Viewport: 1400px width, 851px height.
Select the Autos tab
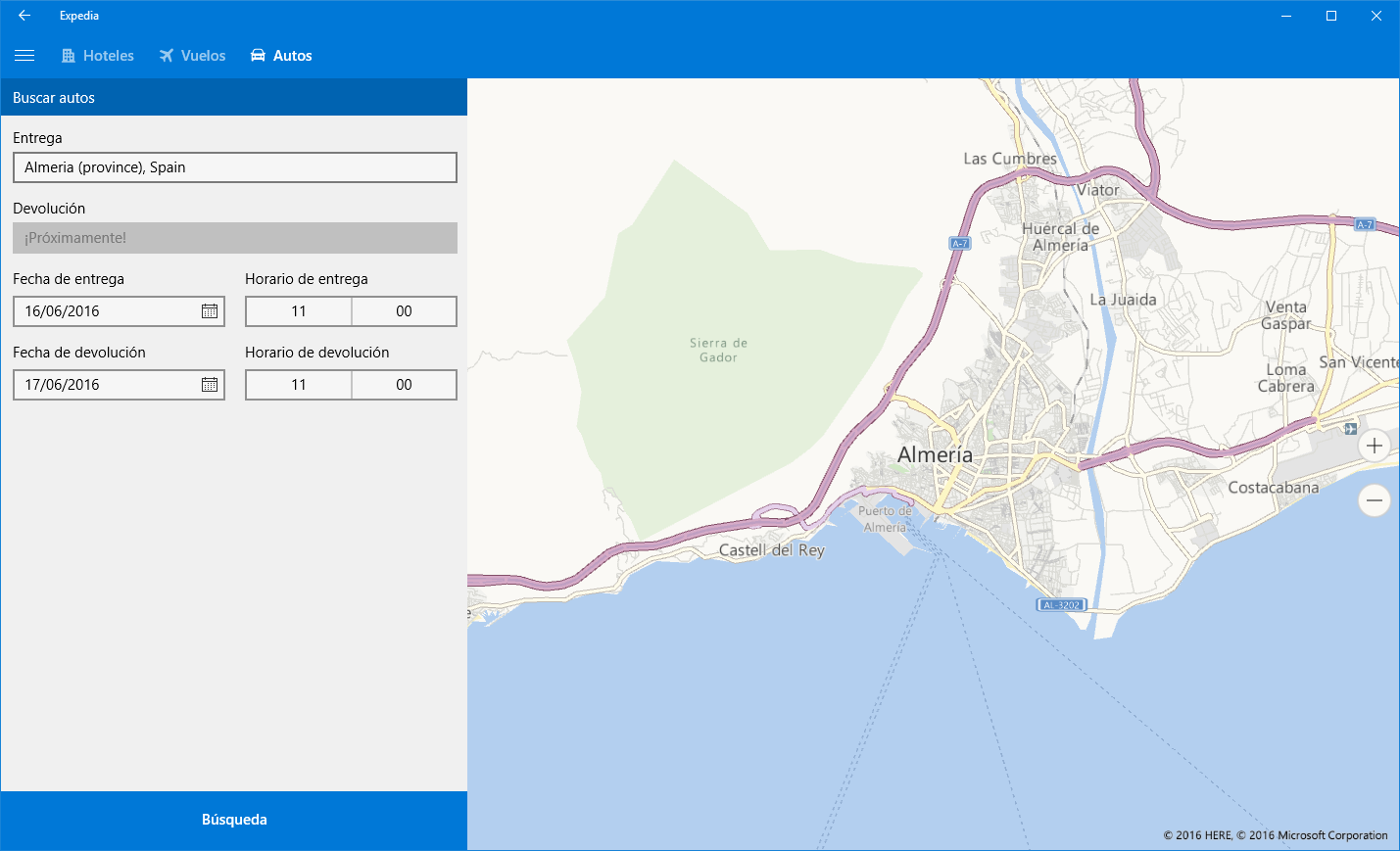tap(281, 56)
